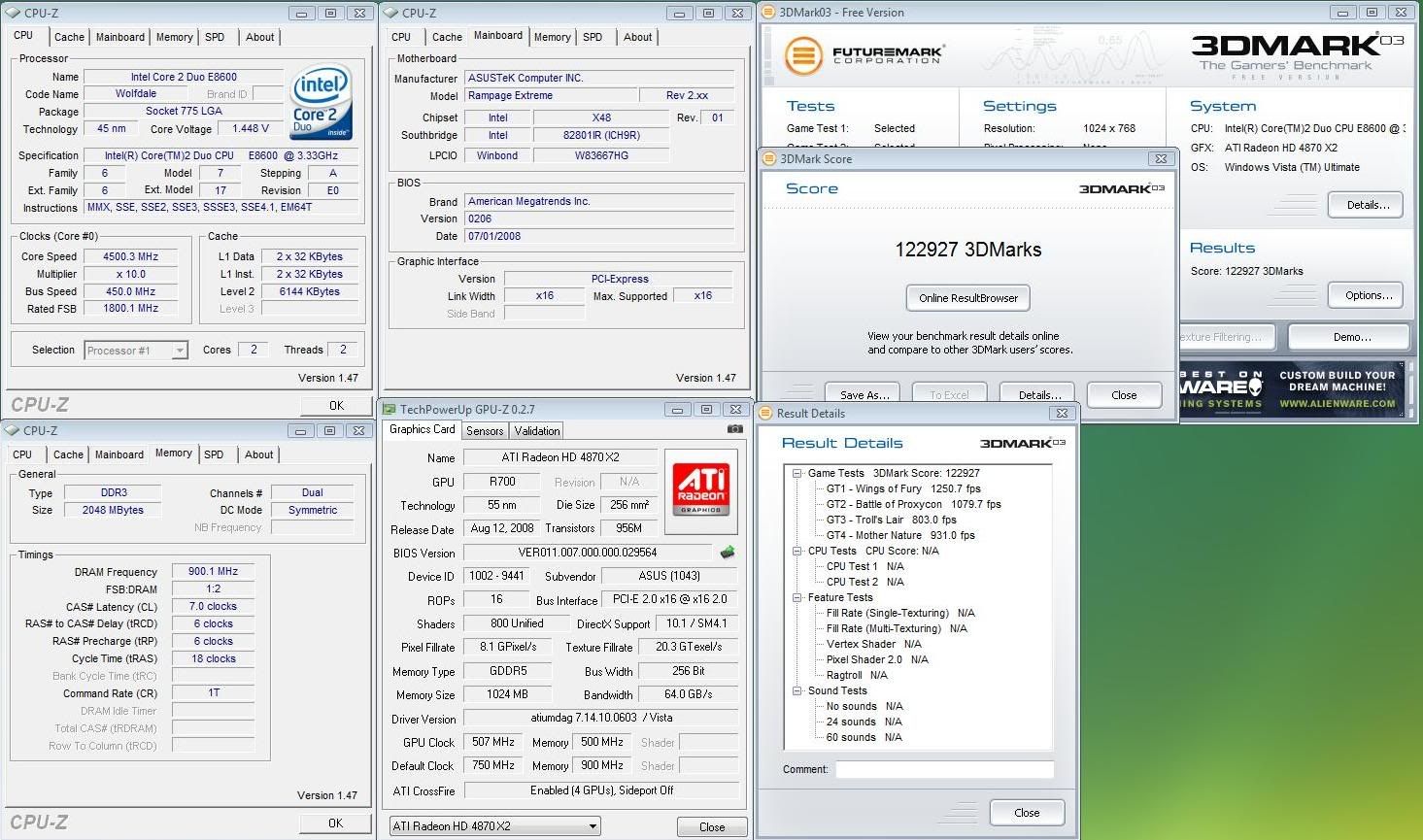Select the Vertex Shader result row
The width and height of the screenshot is (1423, 840).
(x=873, y=645)
